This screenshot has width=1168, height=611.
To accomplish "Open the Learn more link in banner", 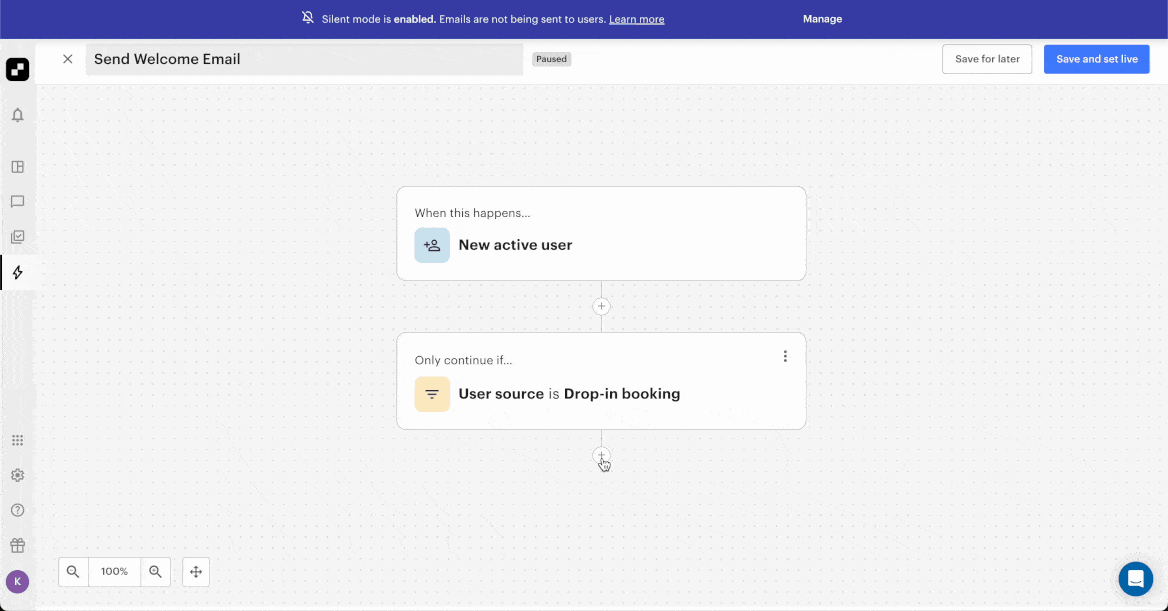I will [x=637, y=19].
